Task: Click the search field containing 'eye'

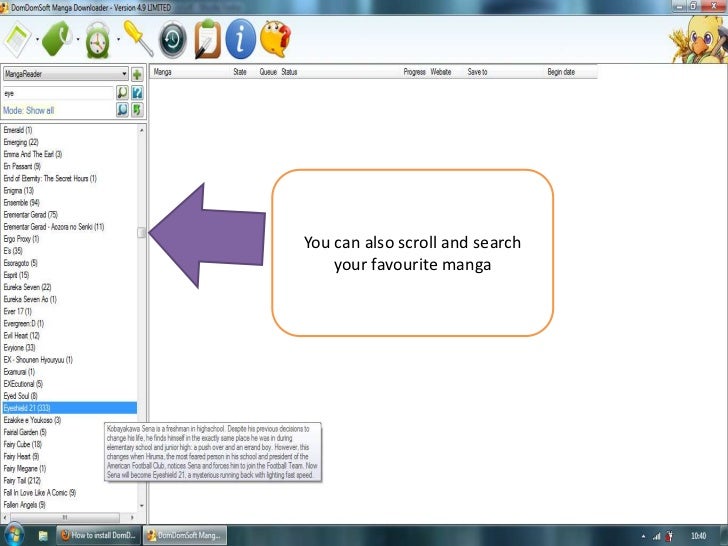Action: pos(58,93)
